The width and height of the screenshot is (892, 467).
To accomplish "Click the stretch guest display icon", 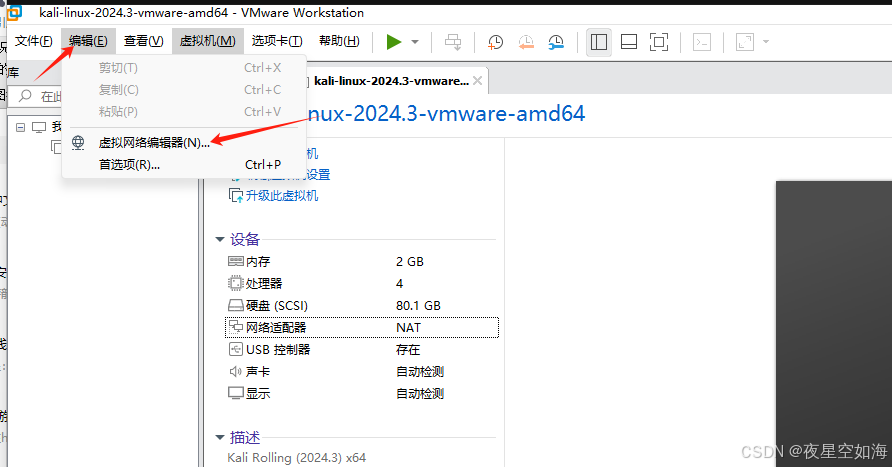I will 745,42.
